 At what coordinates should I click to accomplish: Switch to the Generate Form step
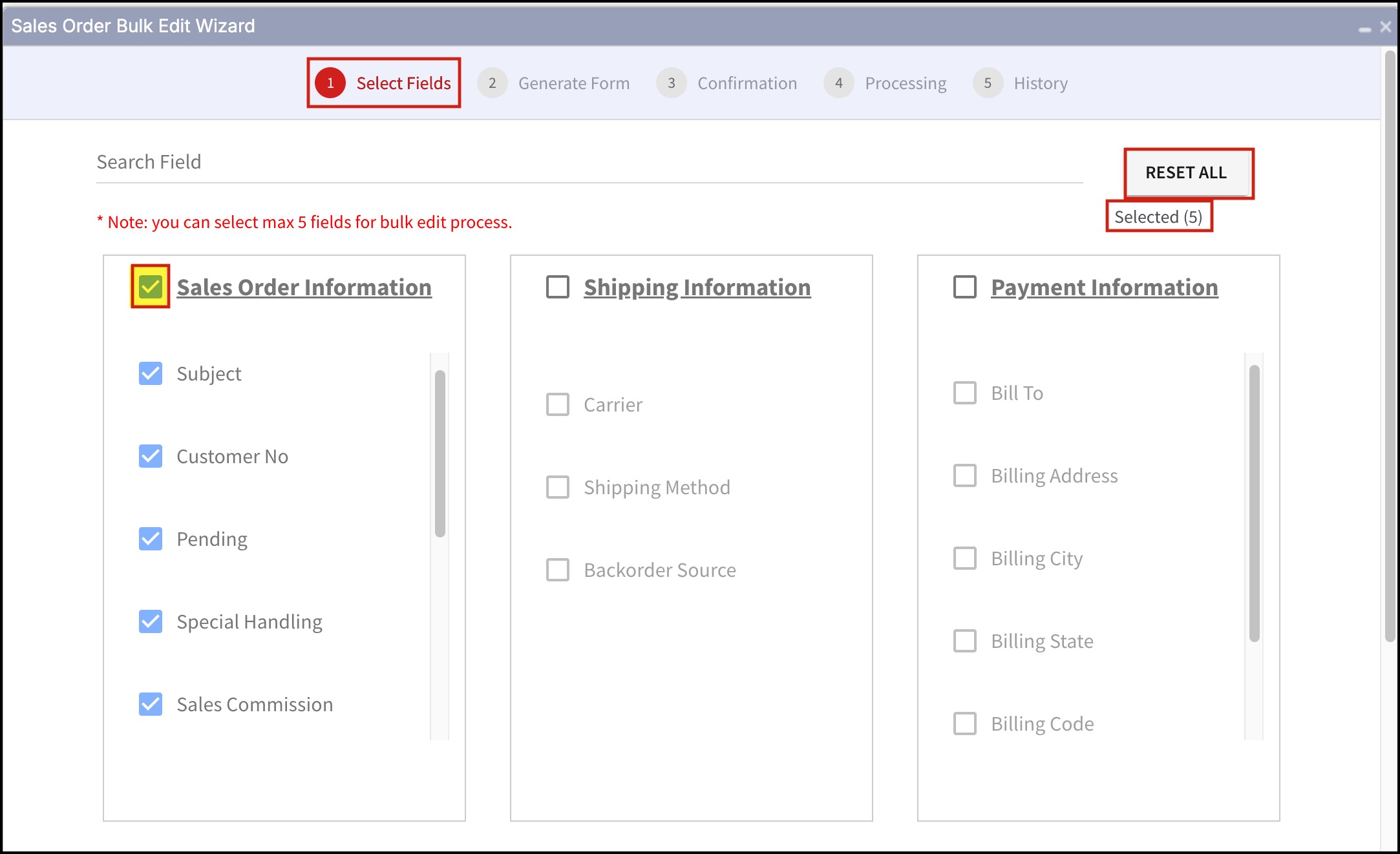click(x=573, y=83)
